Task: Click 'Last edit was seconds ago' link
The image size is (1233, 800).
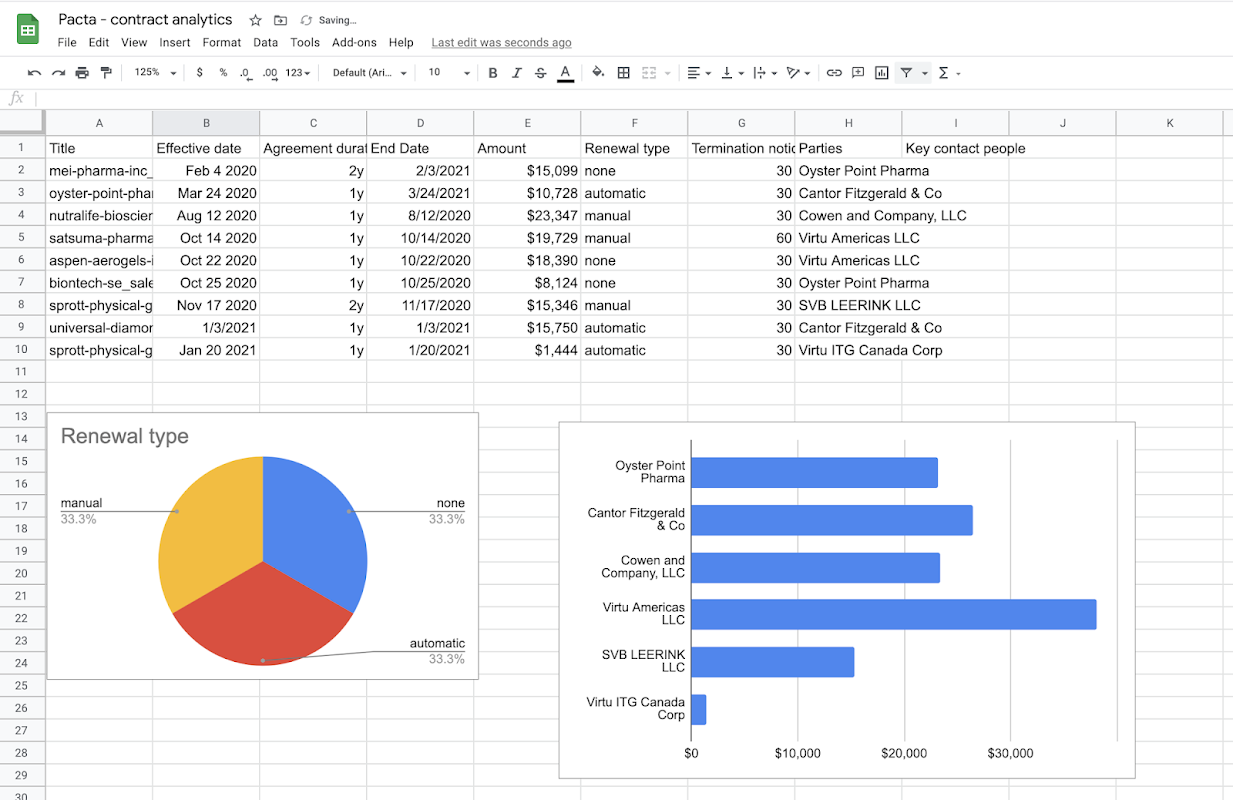Action: (x=501, y=43)
